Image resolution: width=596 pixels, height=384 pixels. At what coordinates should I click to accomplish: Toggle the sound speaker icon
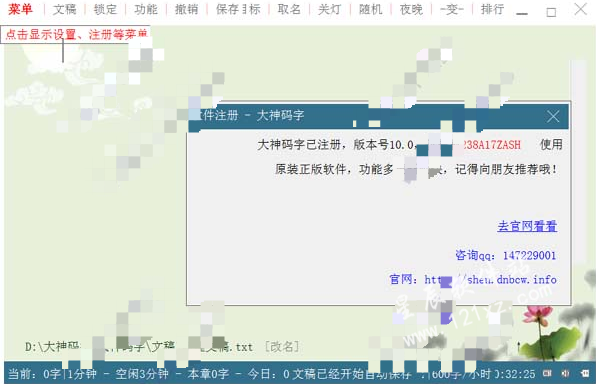click(x=566, y=373)
